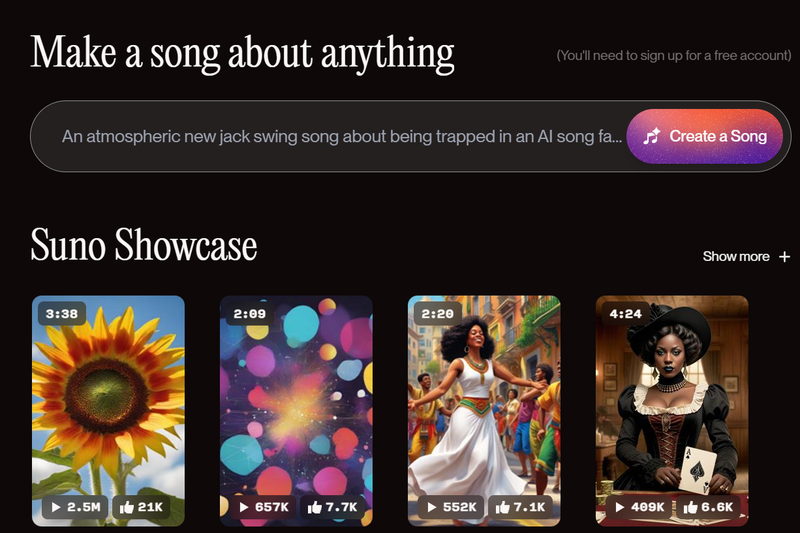This screenshot has height=533, width=800.
Task: Like the song with 7.7K likes
Action: 314,507
